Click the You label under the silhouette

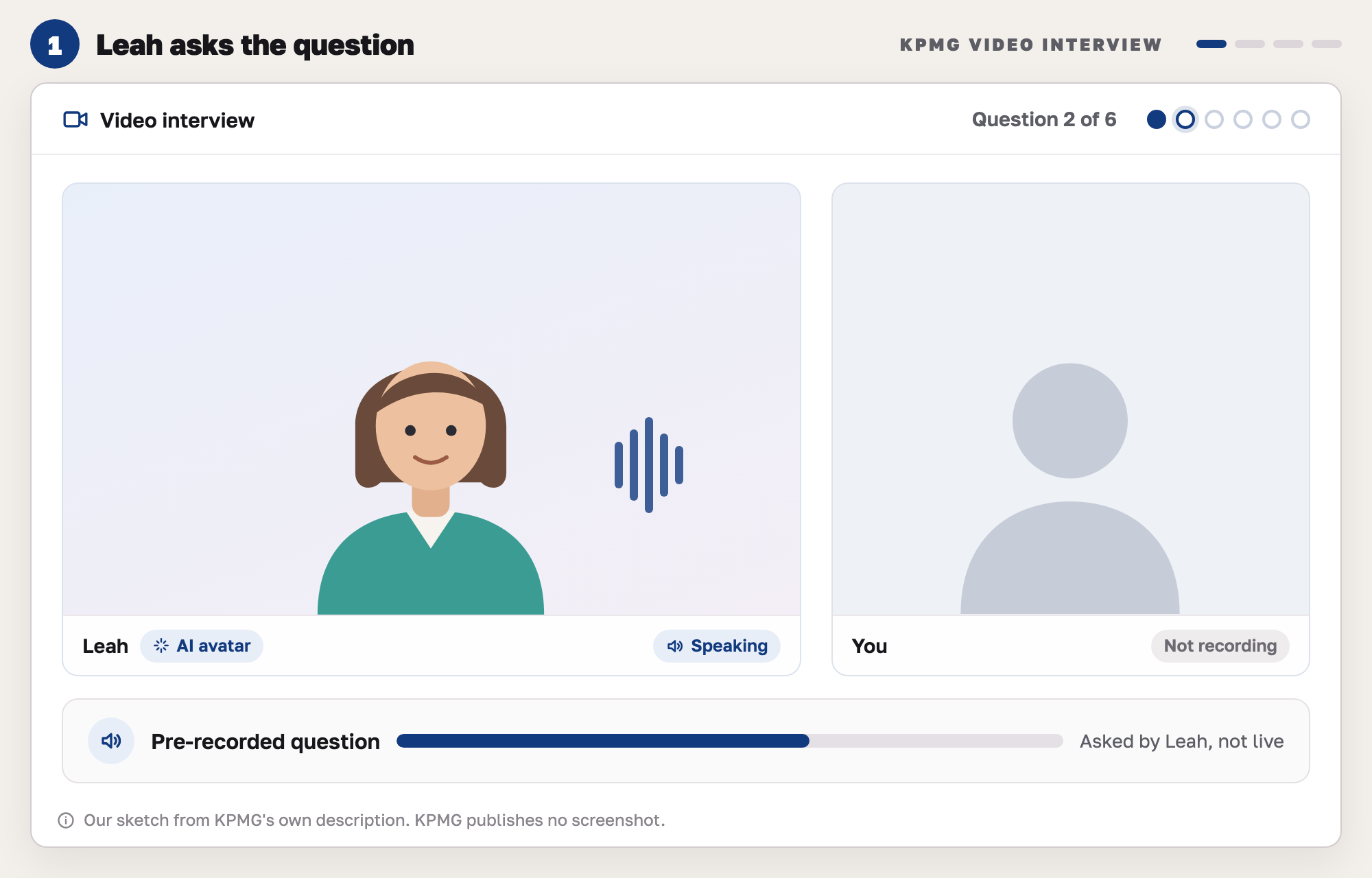[x=869, y=646]
